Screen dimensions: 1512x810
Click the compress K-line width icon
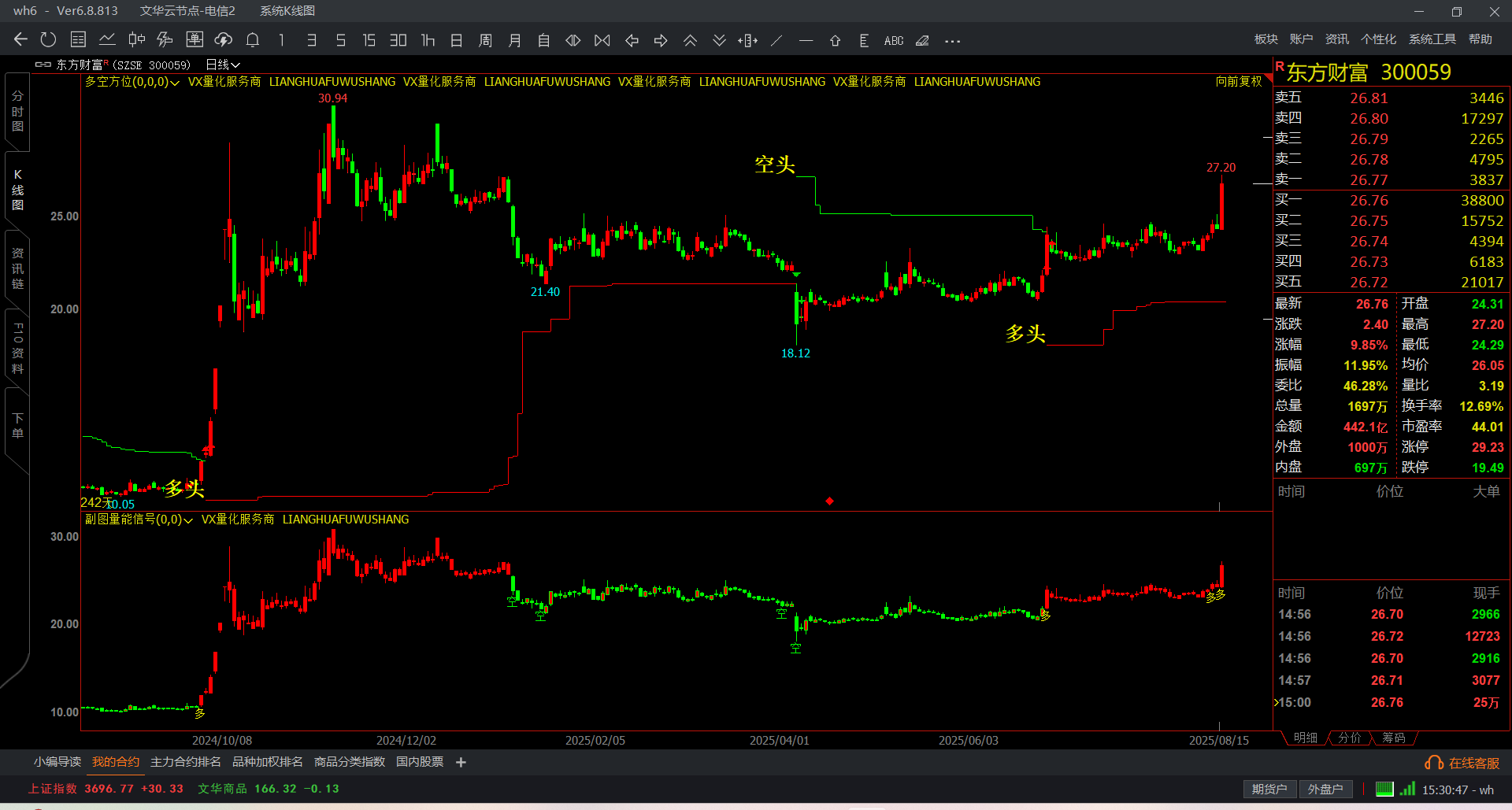pos(602,40)
